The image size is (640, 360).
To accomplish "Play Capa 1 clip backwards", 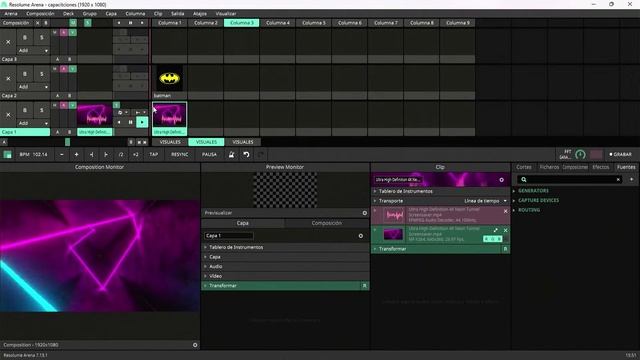I will pyautogui.click(x=119, y=122).
